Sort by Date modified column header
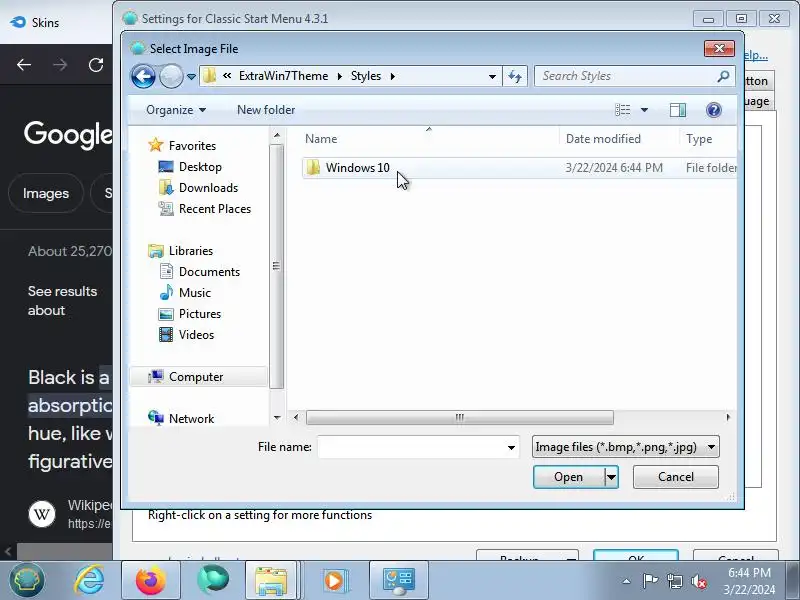The image size is (800, 600). (603, 139)
